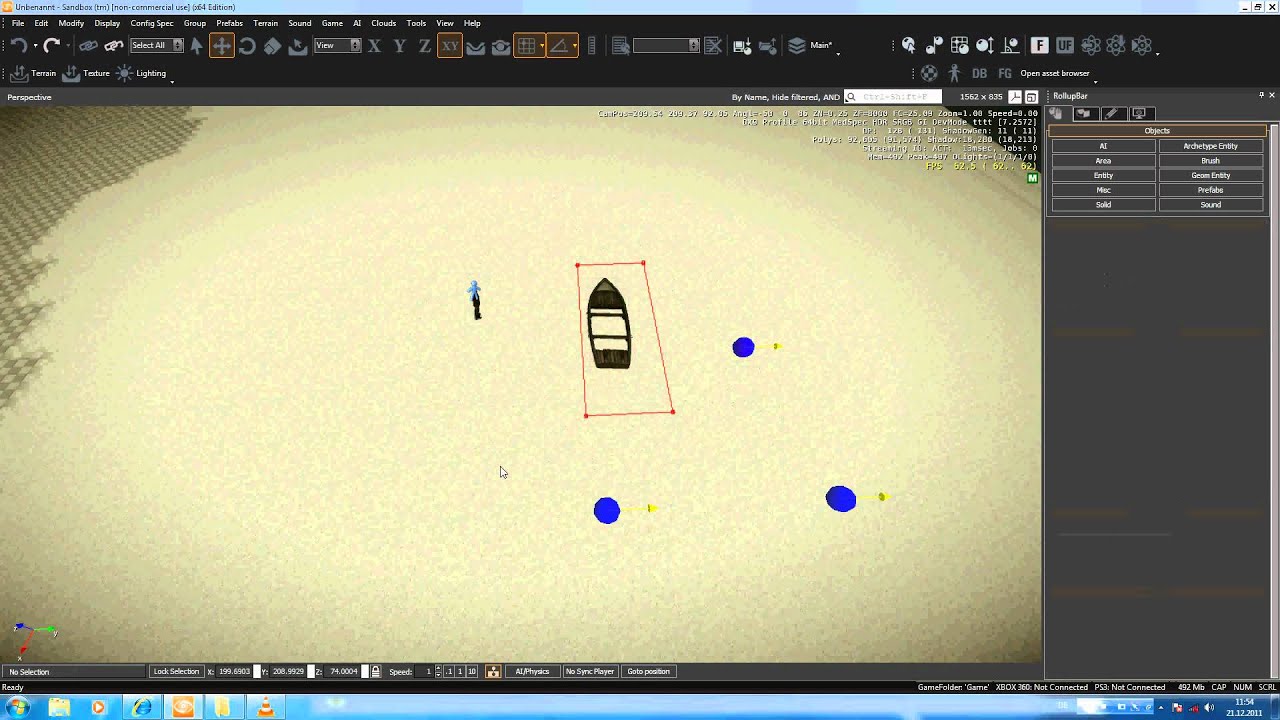This screenshot has height=720, width=1280.
Task: Click the F freeze toolbar button
Action: 1040,45
